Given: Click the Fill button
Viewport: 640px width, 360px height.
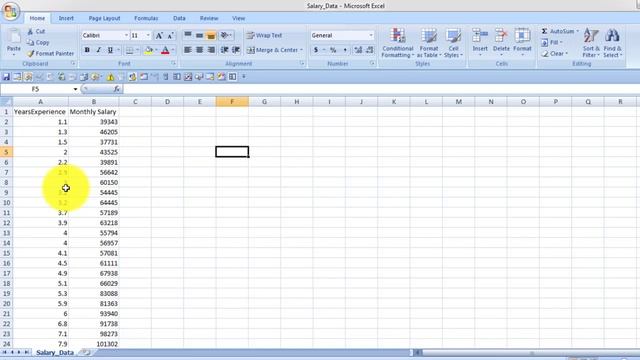Looking at the screenshot, I should point(552,42).
